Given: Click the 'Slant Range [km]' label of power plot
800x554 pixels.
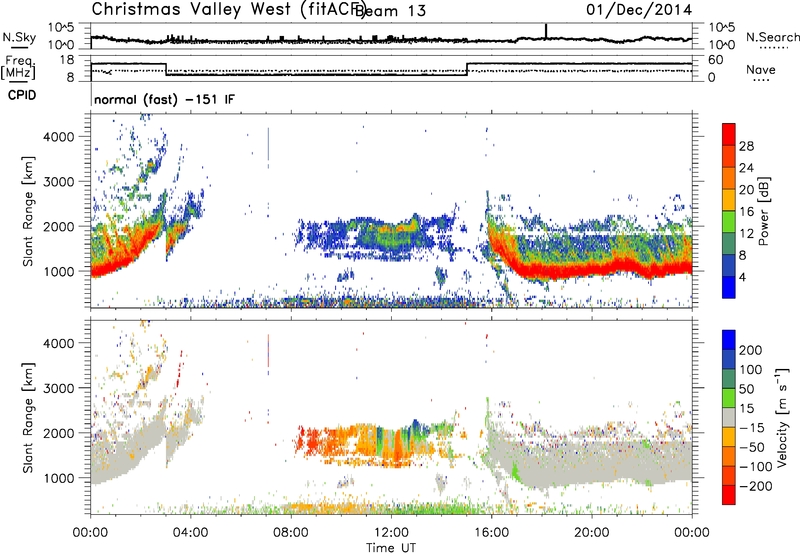Looking at the screenshot, I should (x=28, y=211).
